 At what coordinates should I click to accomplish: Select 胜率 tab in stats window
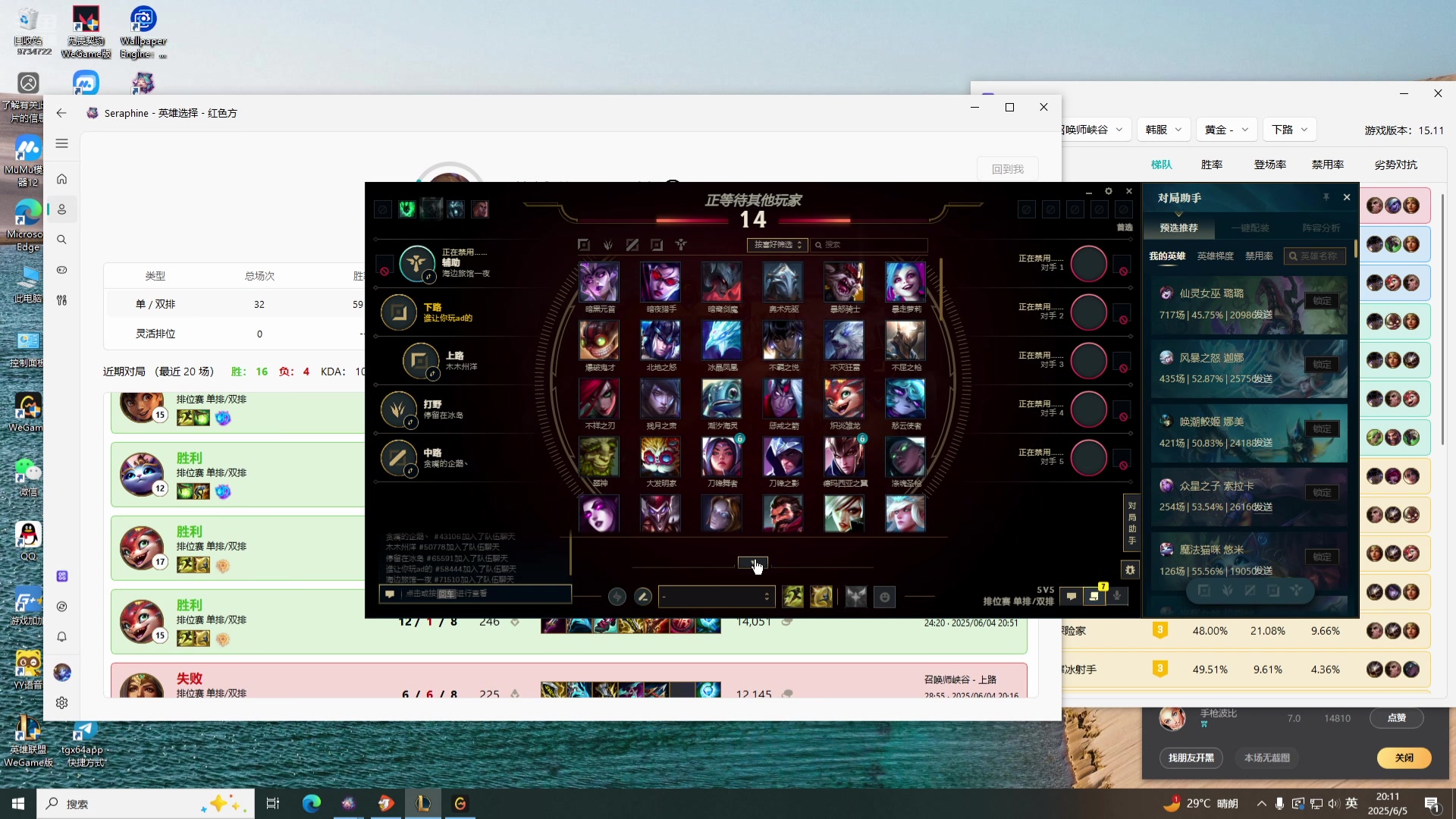point(1212,165)
